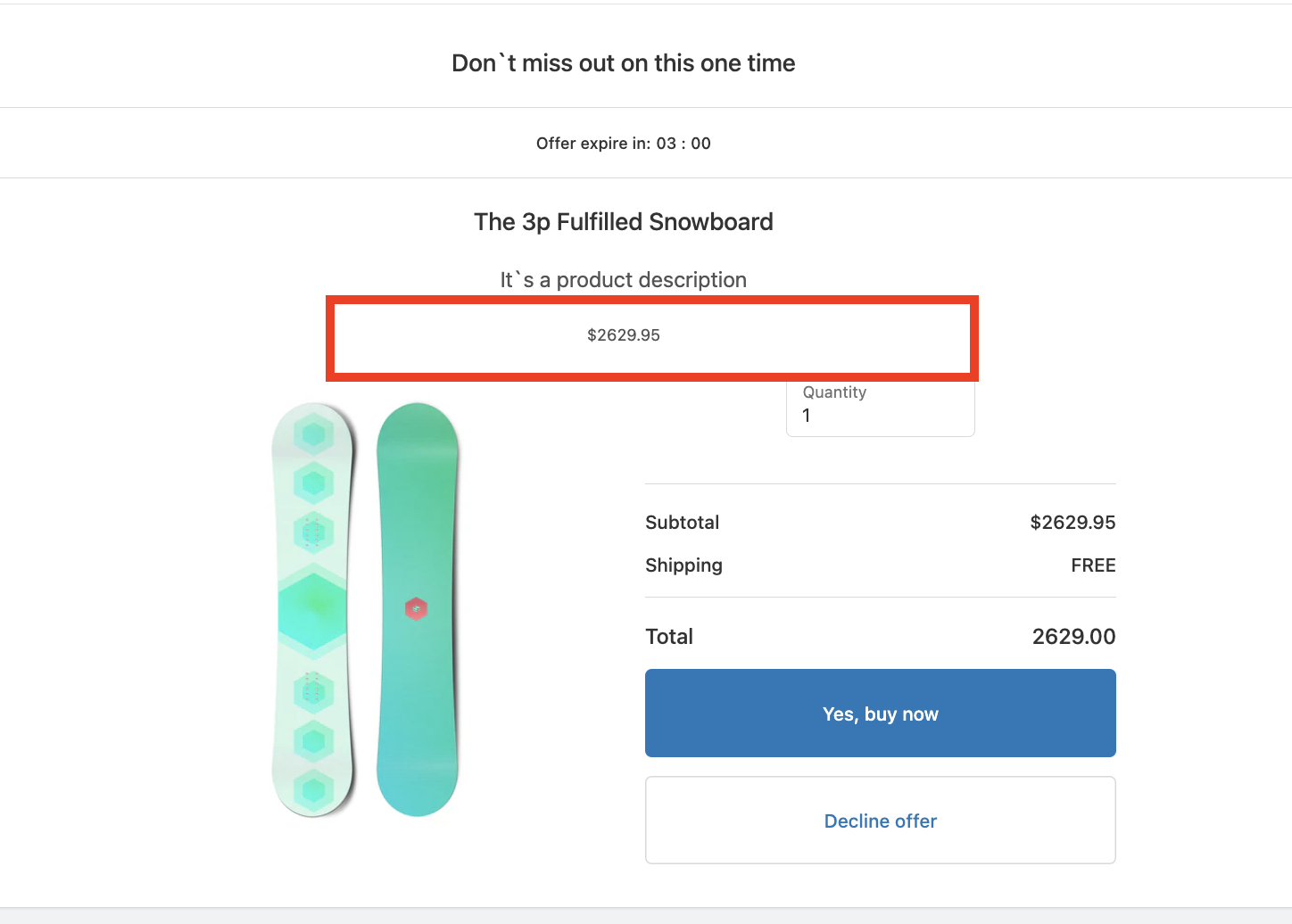The image size is (1292, 924).
Task: Click the product title The 3p Fulfilled Snowboard
Action: click(624, 222)
